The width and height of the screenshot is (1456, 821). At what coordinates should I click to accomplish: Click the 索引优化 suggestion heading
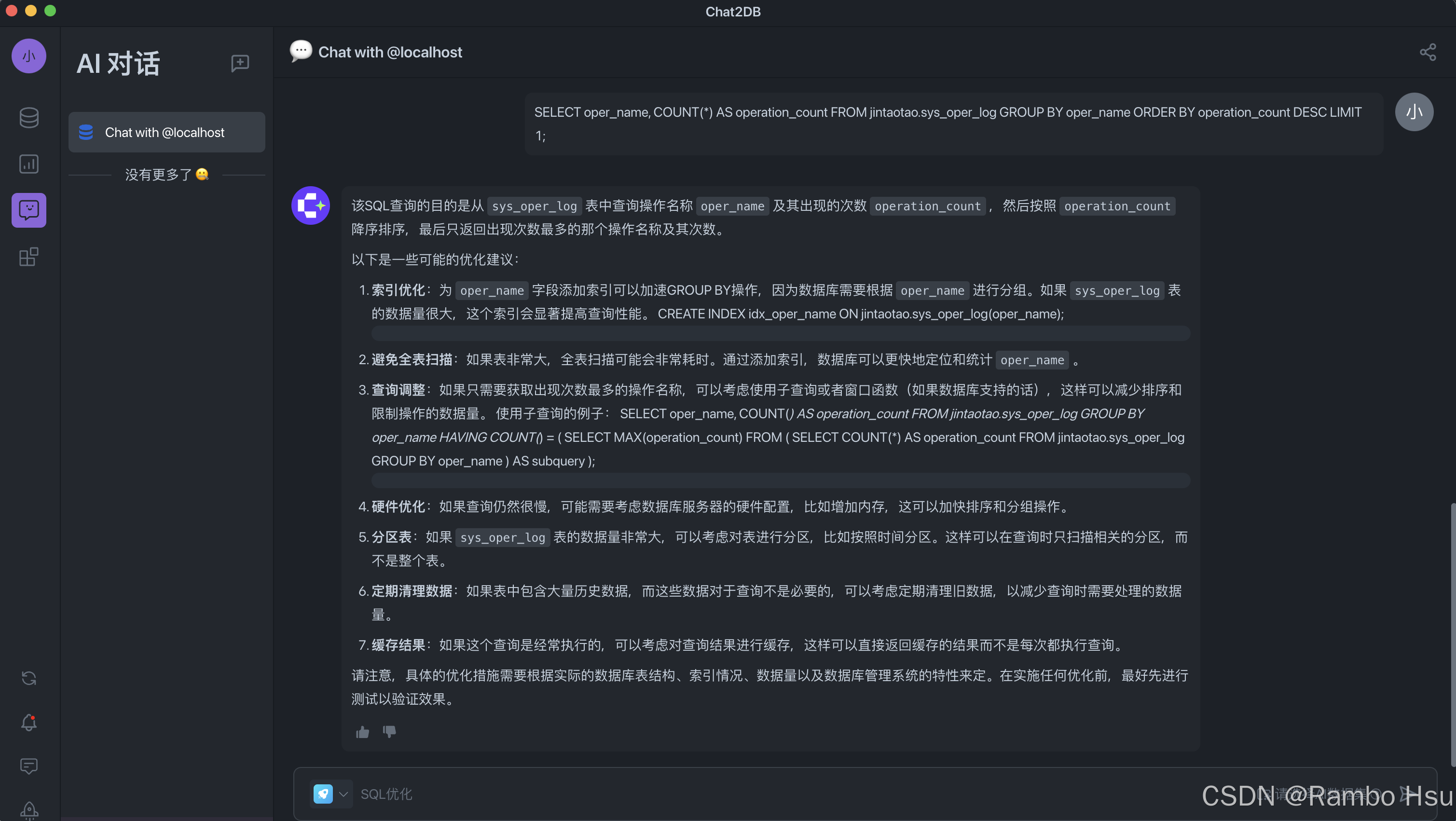coord(398,290)
